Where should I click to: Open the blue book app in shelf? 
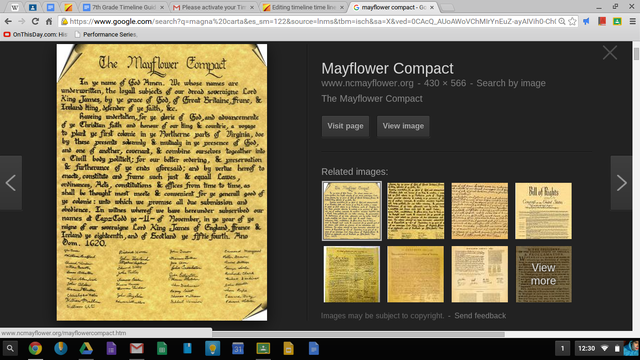(187, 349)
